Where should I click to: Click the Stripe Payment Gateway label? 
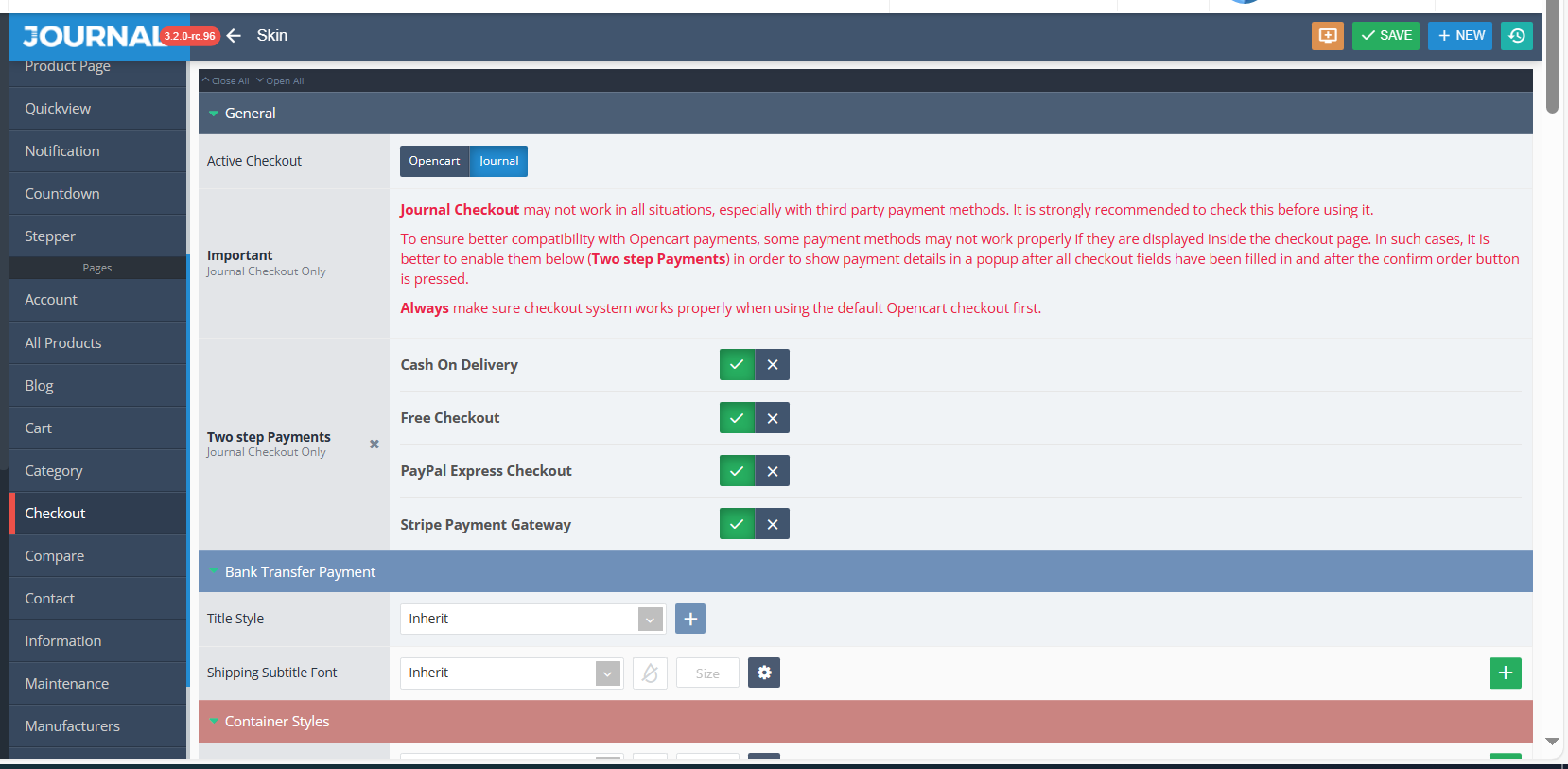(485, 524)
